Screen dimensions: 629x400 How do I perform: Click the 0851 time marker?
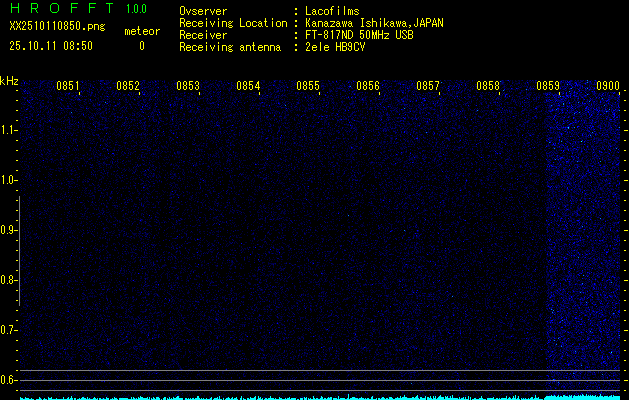[68, 87]
